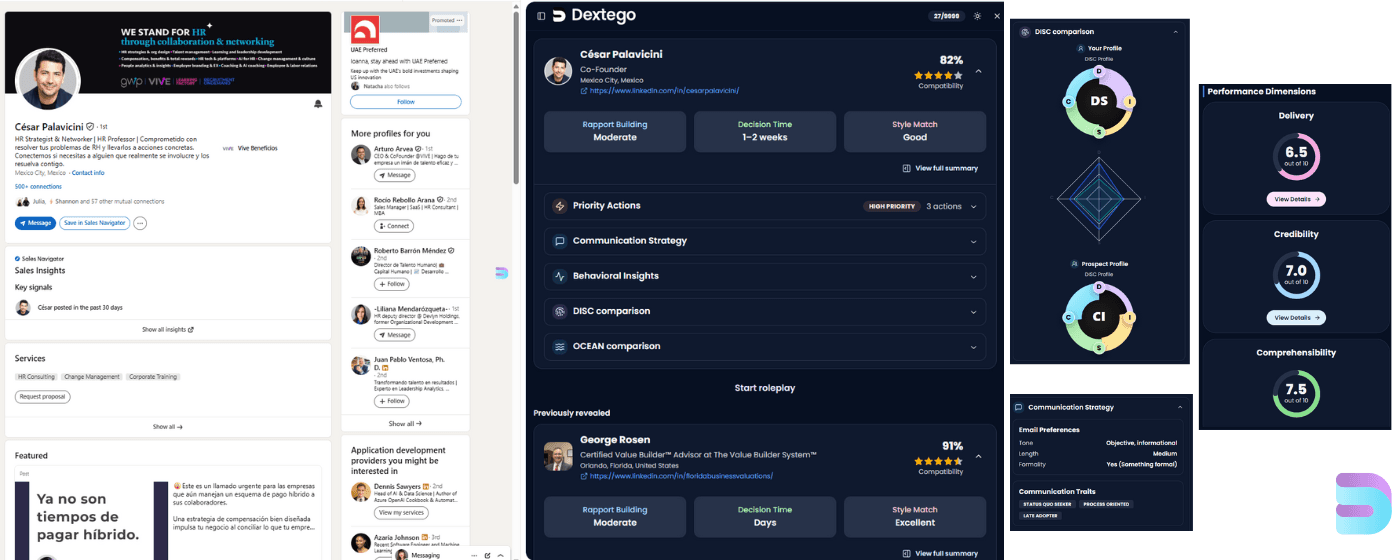Click the DISC comparison icon in the list
This screenshot has height=560, width=1400.
coord(560,311)
